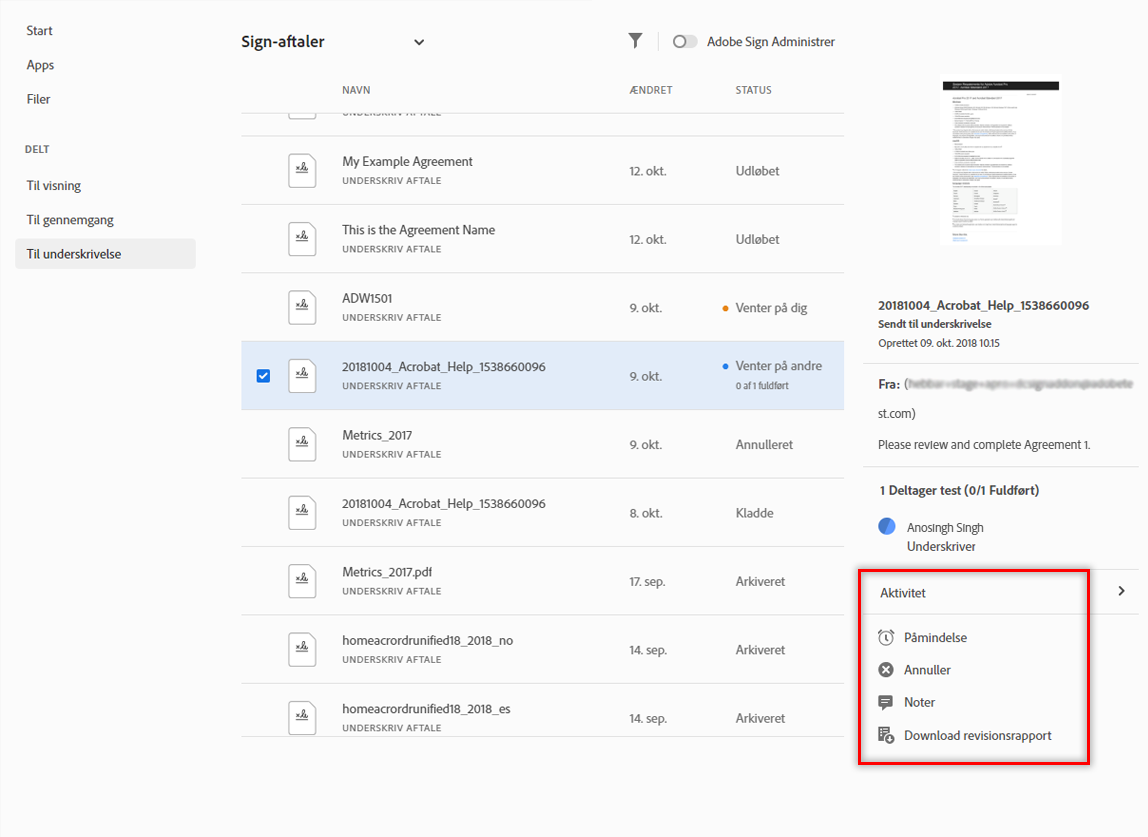The width and height of the screenshot is (1148, 837).
Task: Click the Download revisionsrapport icon
Action: [885, 736]
